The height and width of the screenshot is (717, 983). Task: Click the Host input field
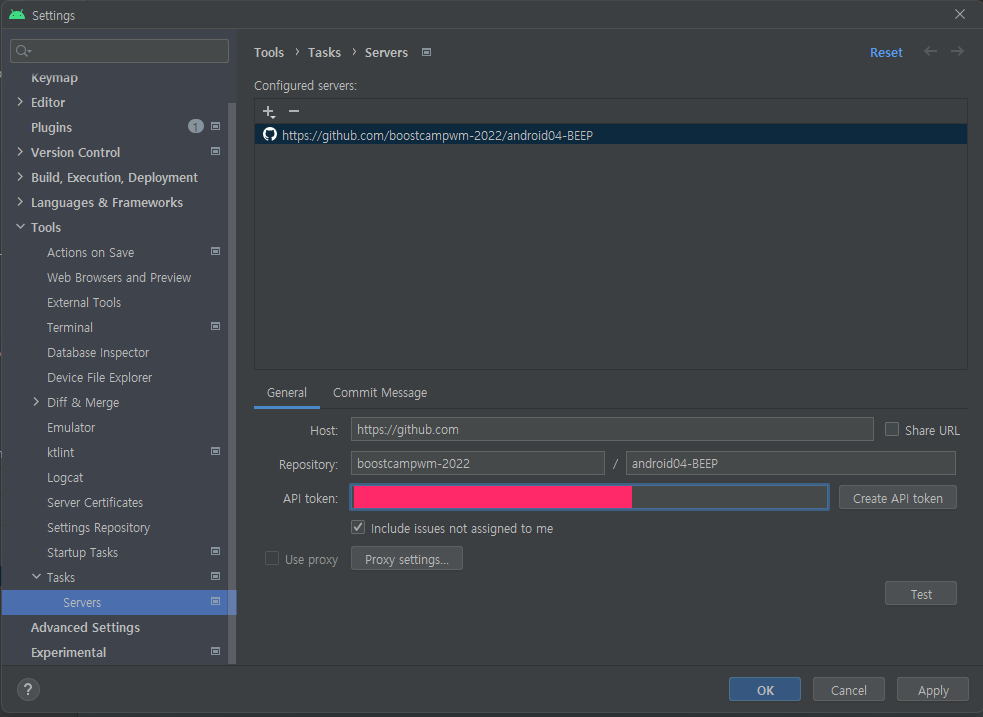point(612,429)
